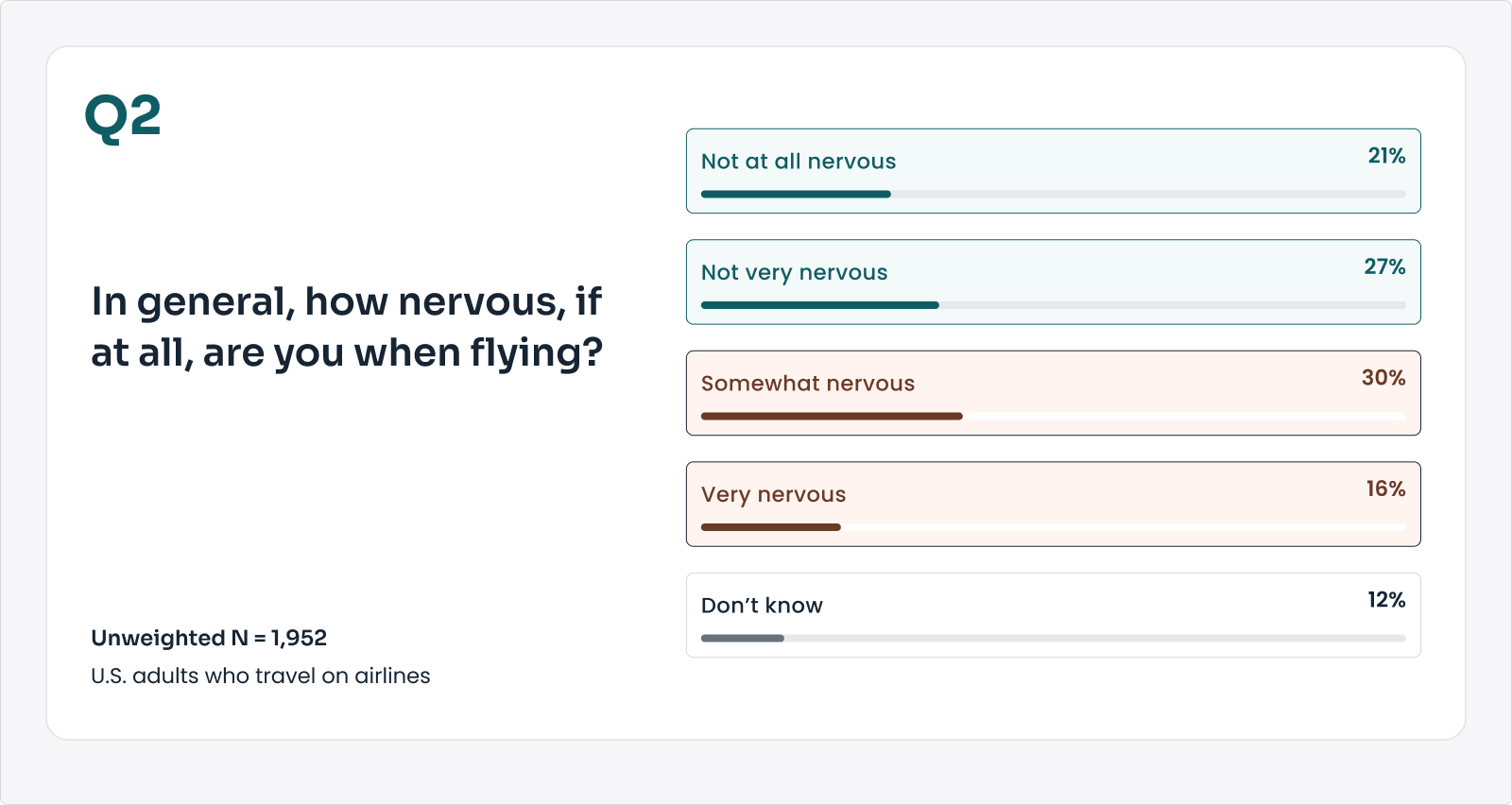Click the brown bar under "Somewhat nervous"
1512x805 pixels.
pyautogui.click(x=832, y=416)
